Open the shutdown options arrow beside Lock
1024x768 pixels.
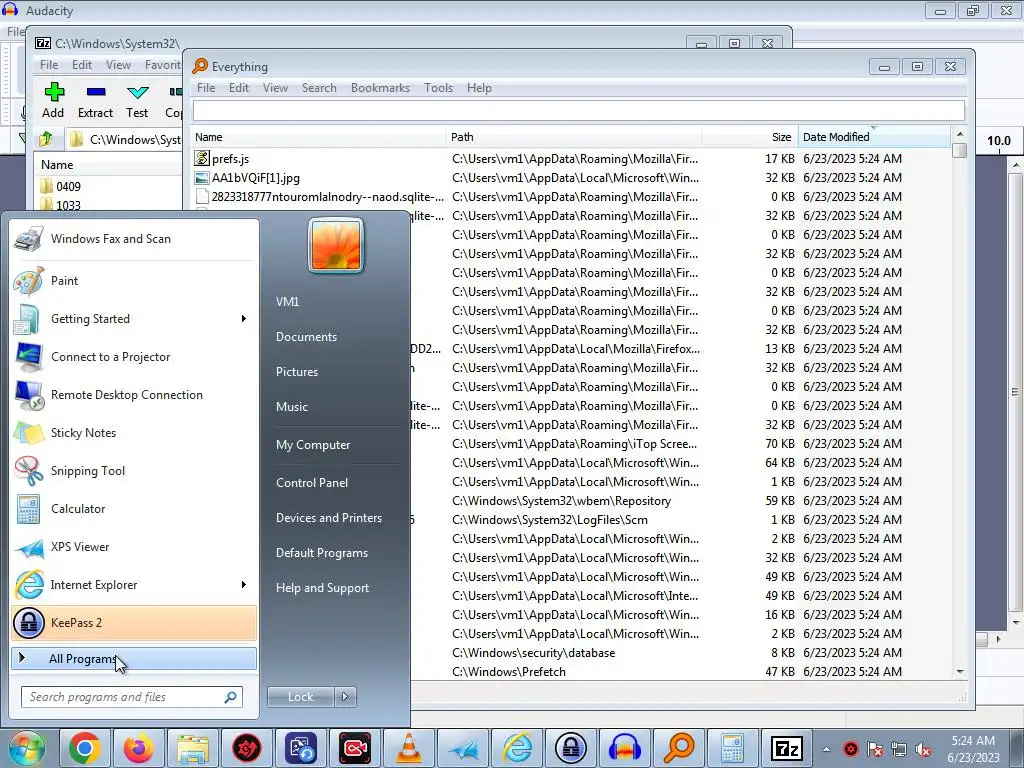point(345,697)
